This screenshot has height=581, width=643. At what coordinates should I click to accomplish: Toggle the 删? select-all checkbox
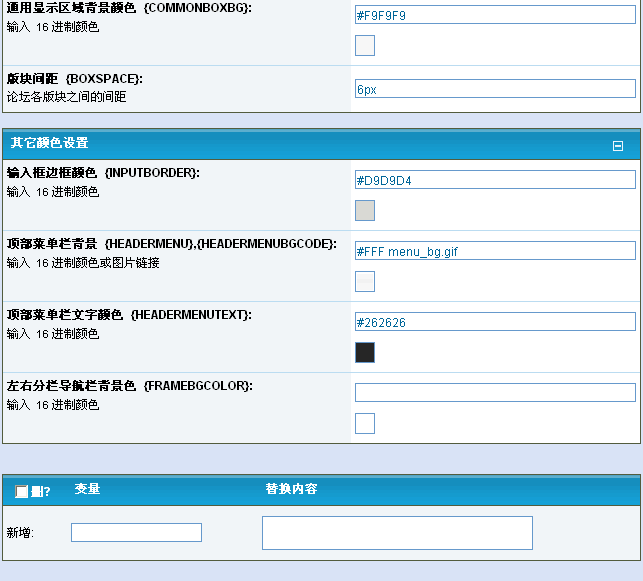pos(22,491)
